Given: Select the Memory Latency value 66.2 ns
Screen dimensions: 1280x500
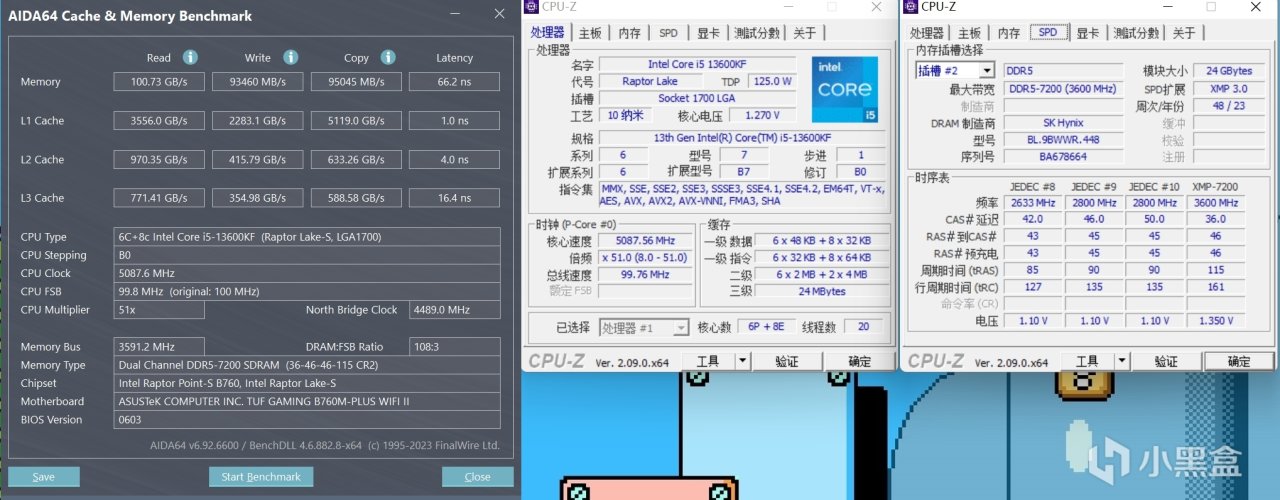Looking at the screenshot, I should 454,82.
